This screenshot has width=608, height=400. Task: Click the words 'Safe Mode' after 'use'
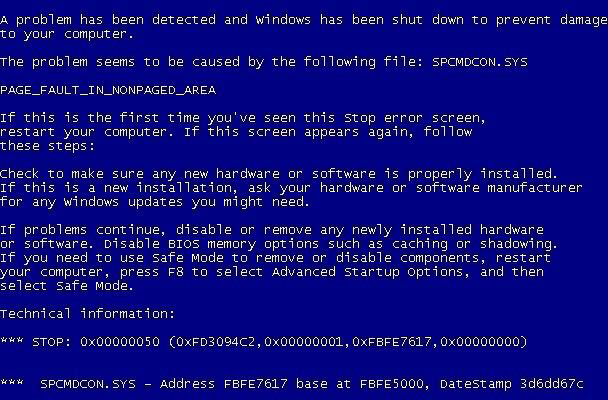[x=188, y=258]
